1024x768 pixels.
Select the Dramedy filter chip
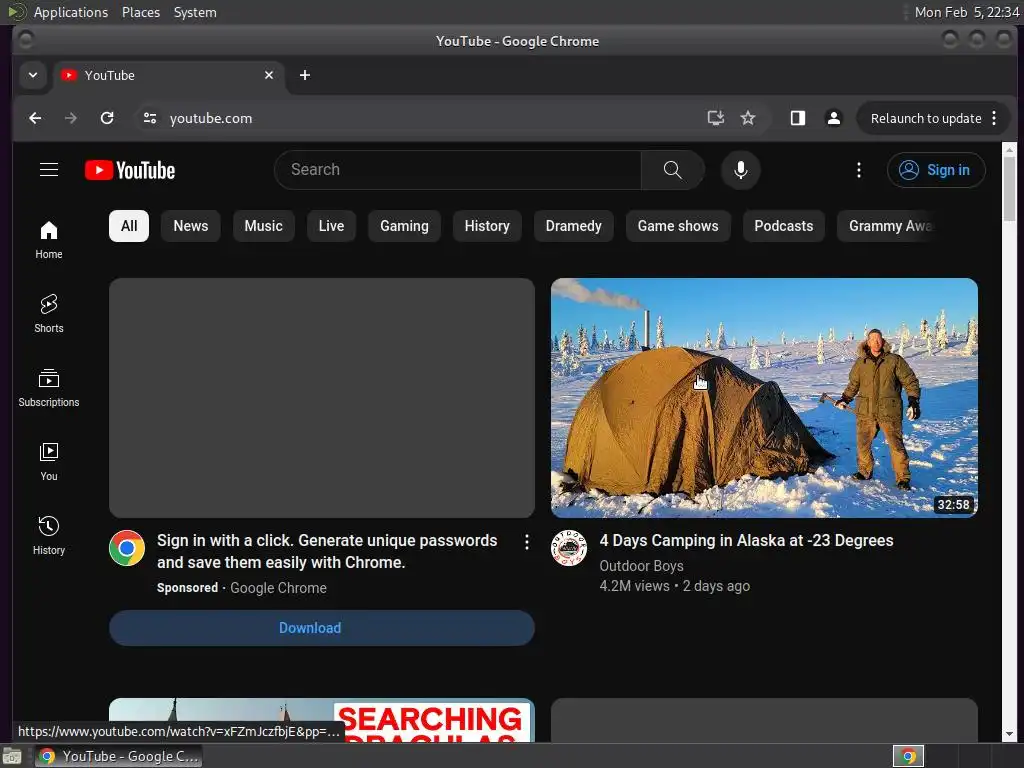pyautogui.click(x=573, y=226)
